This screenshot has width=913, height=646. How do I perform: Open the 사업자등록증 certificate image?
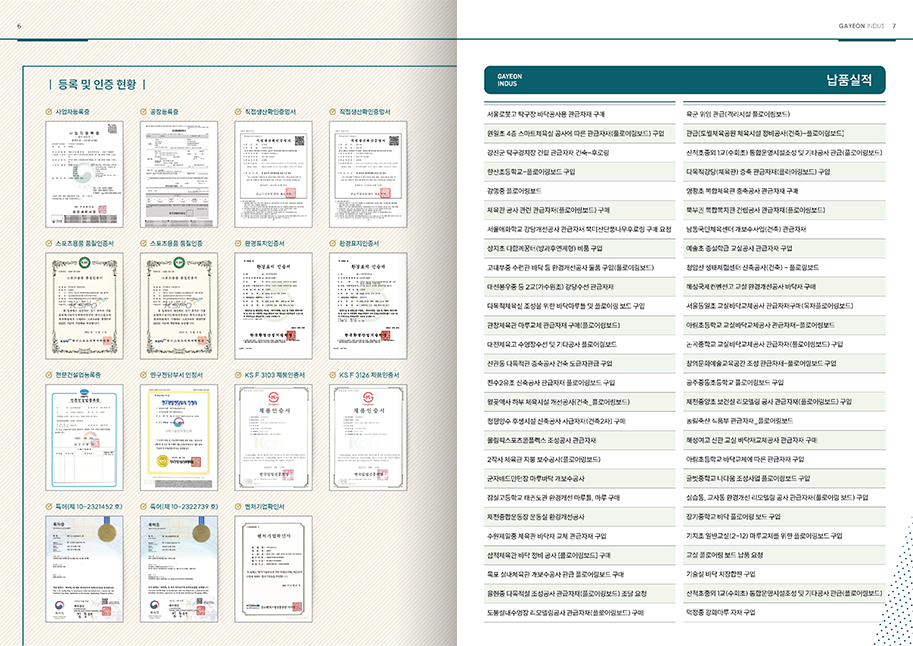point(85,173)
